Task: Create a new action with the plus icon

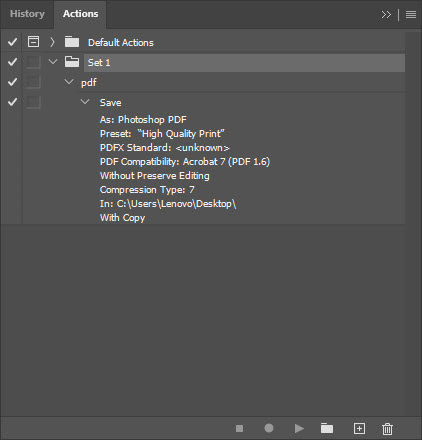Action: point(359,428)
